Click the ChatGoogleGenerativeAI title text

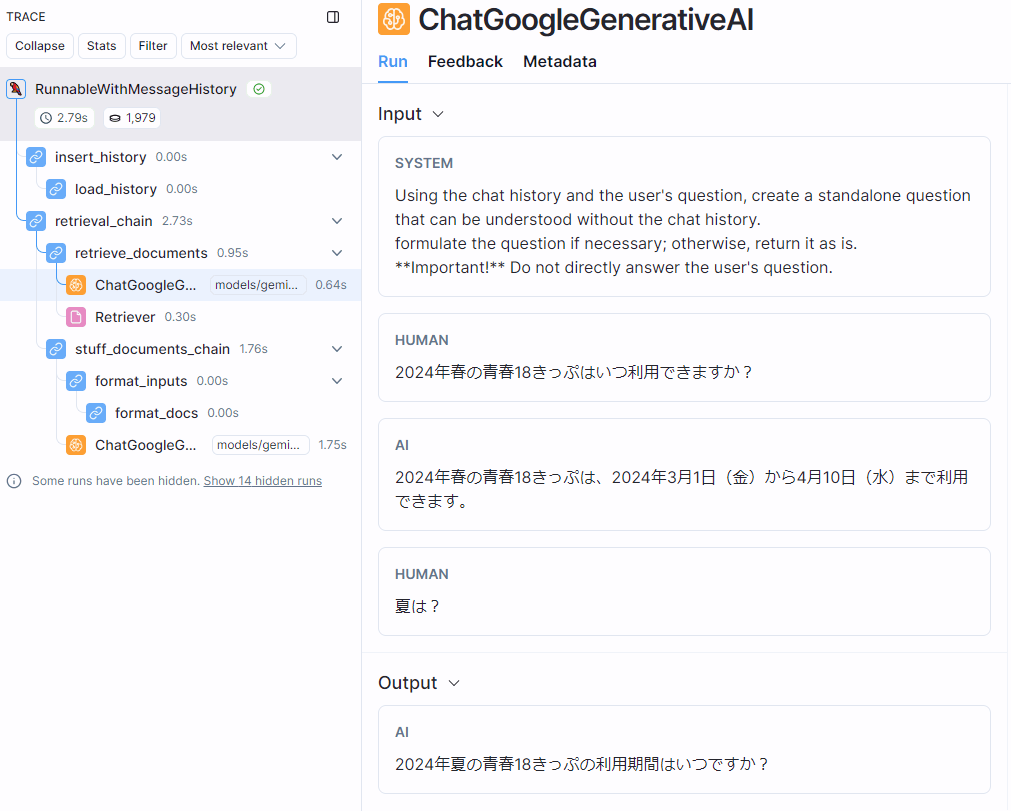[x=585, y=20]
